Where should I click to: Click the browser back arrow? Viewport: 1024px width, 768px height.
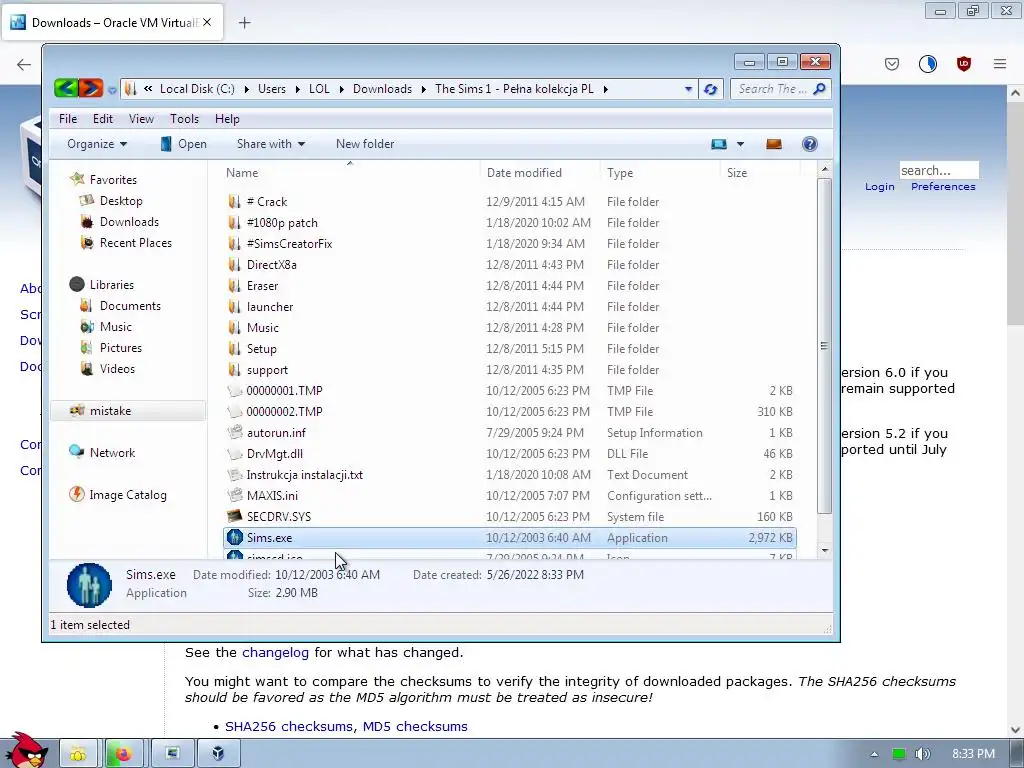coord(24,64)
